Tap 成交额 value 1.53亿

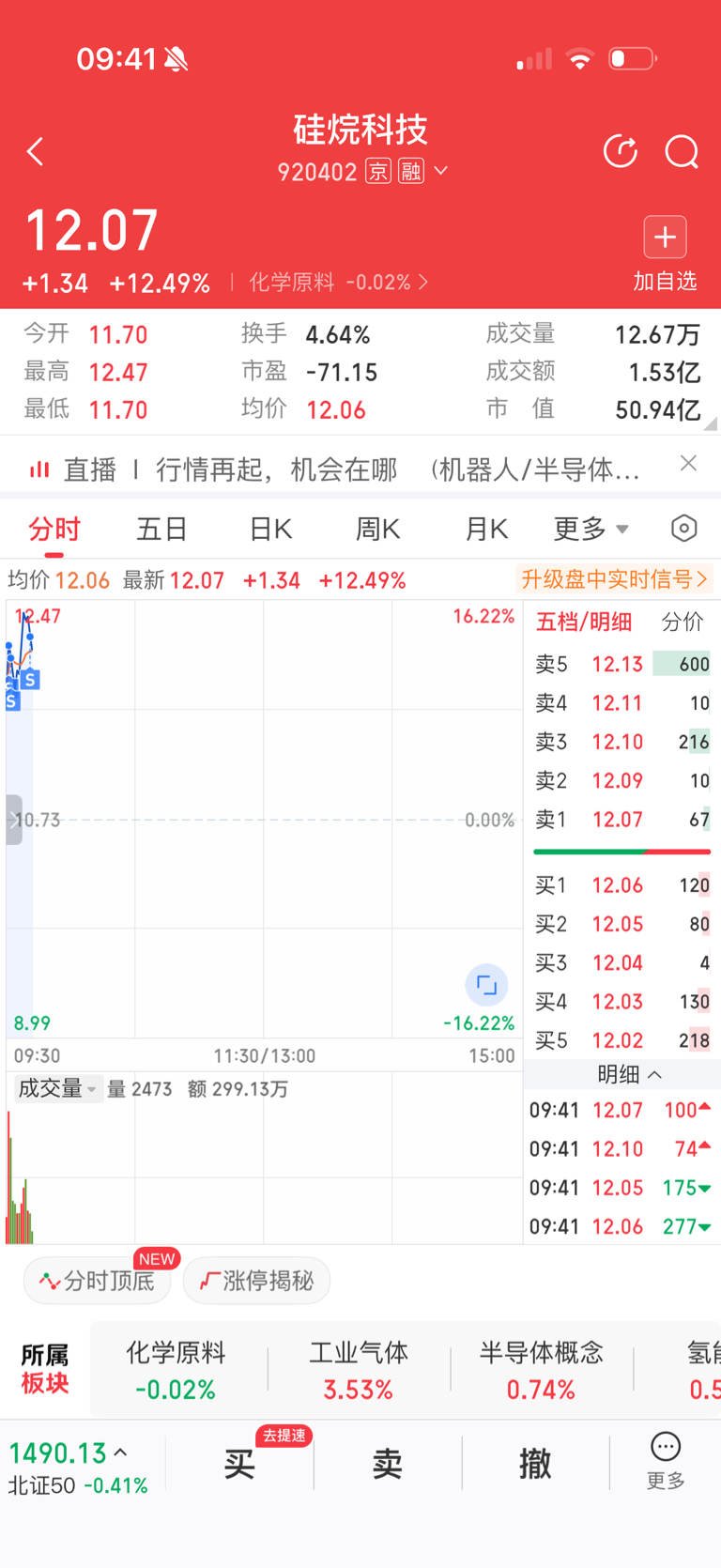pos(664,372)
